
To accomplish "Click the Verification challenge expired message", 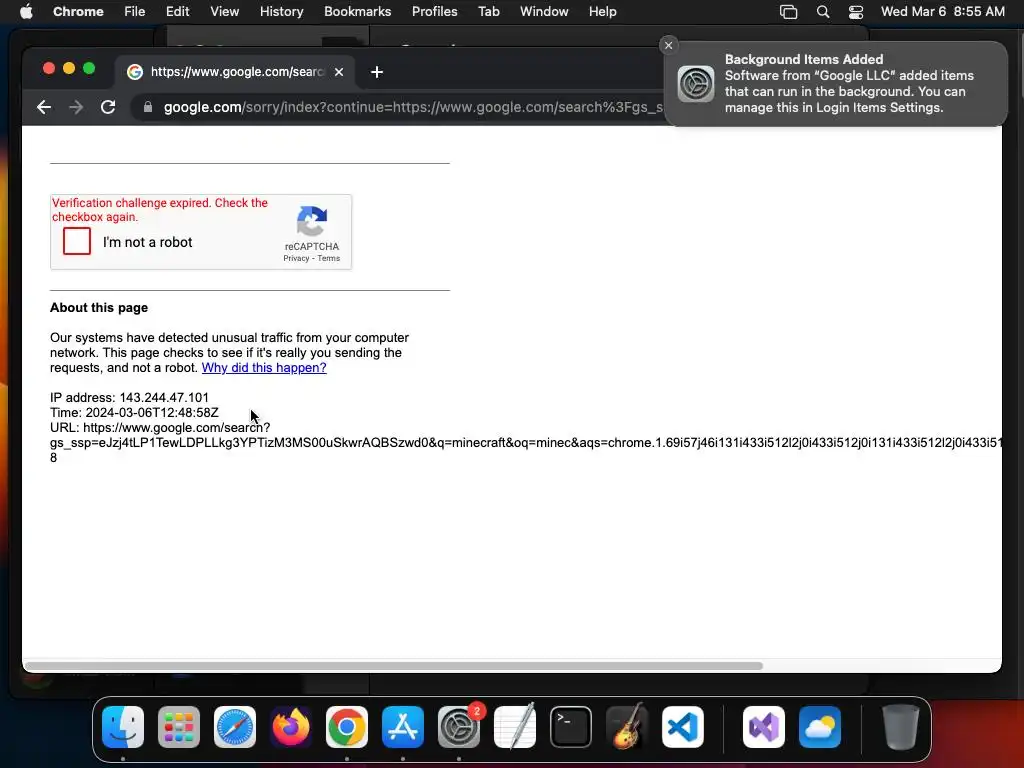I will [x=160, y=210].
